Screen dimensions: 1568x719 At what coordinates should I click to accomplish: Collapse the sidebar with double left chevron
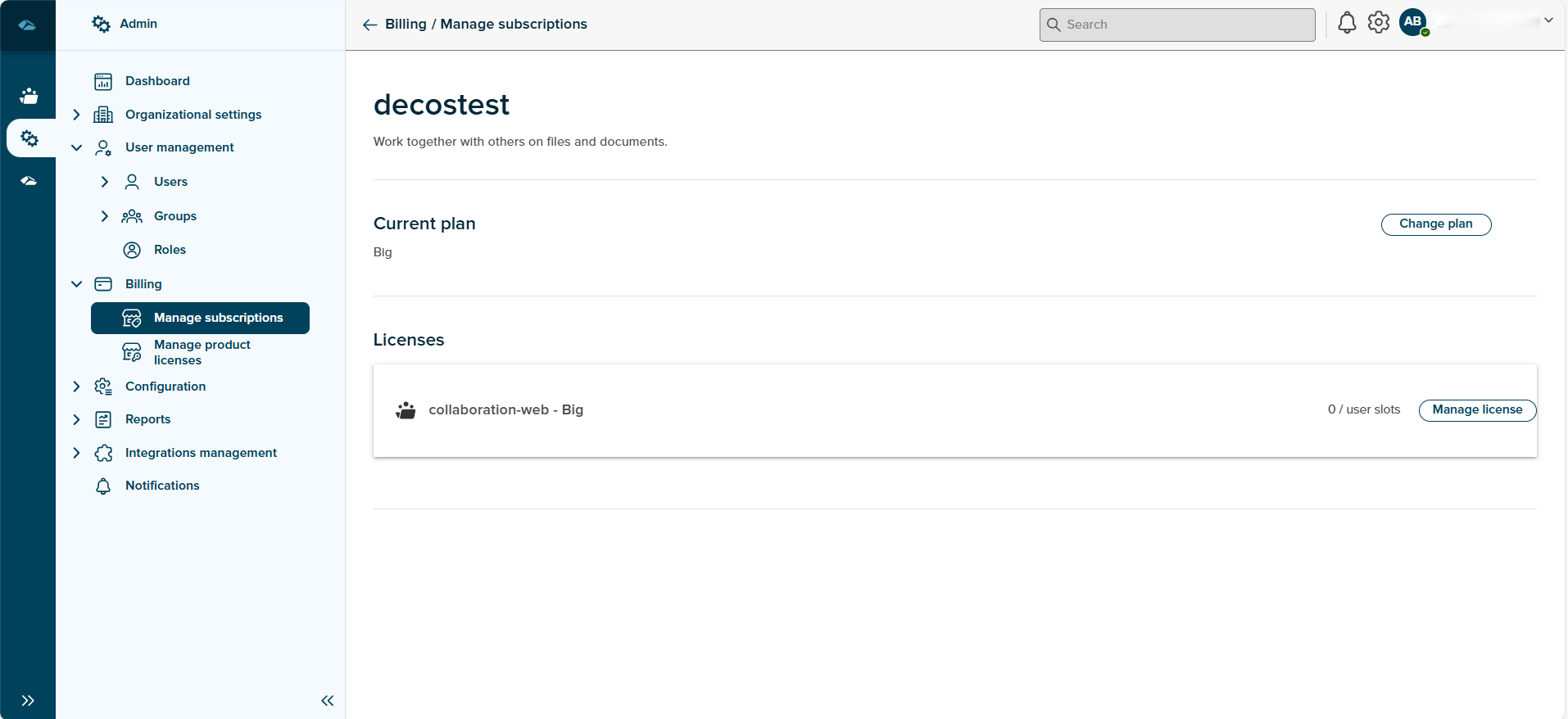(x=328, y=700)
